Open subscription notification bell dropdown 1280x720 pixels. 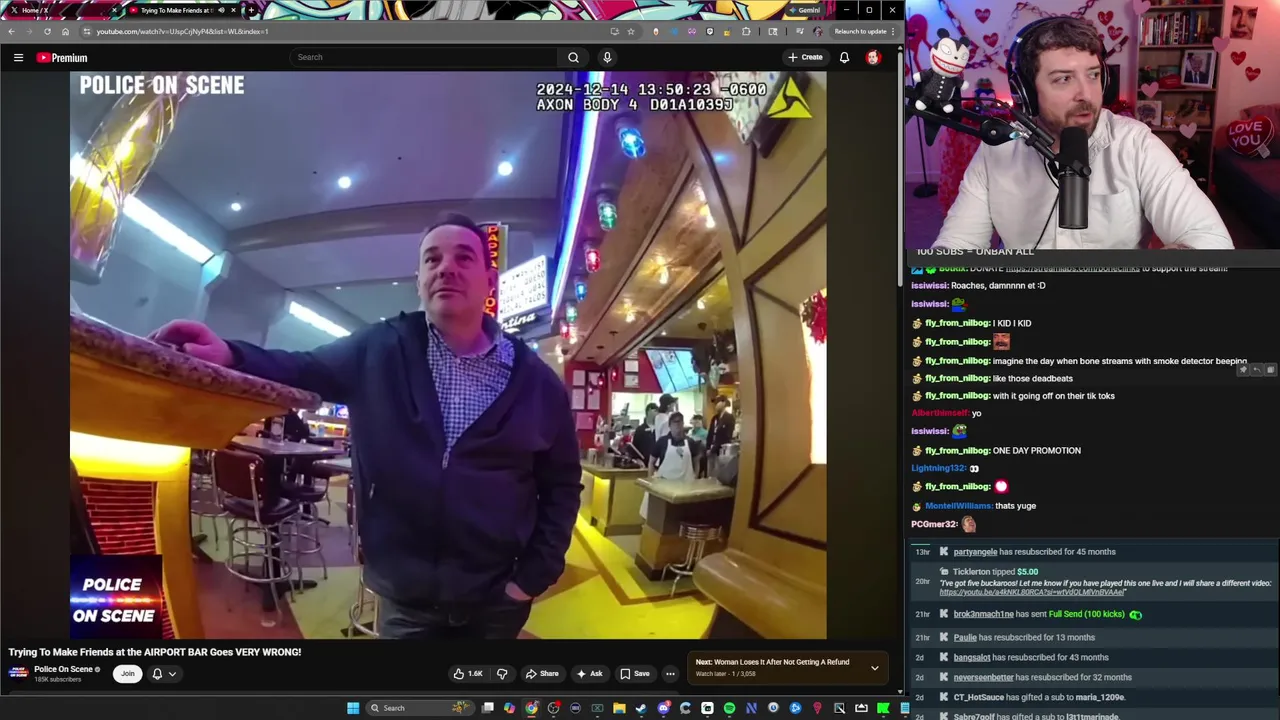164,674
